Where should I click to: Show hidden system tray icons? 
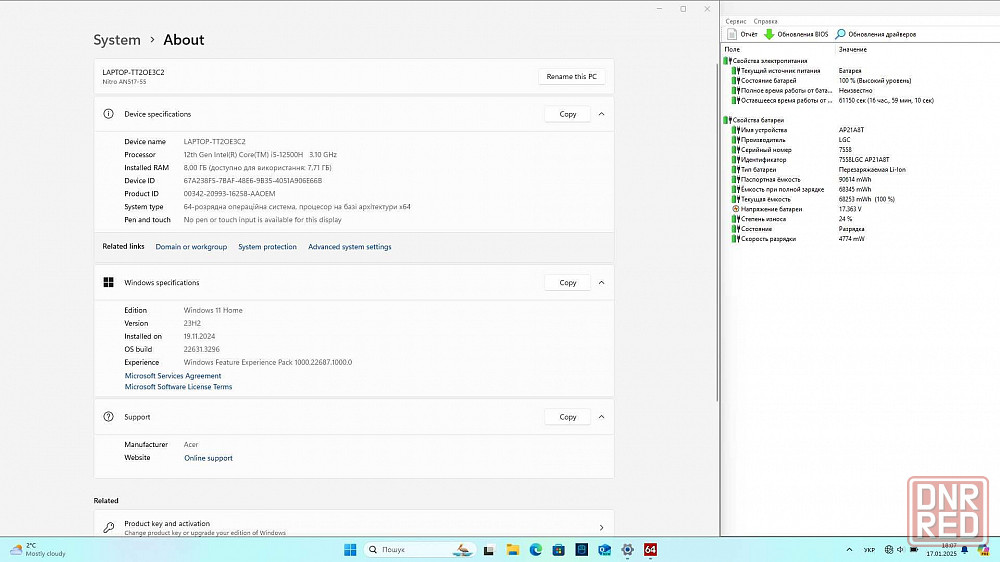coord(849,550)
